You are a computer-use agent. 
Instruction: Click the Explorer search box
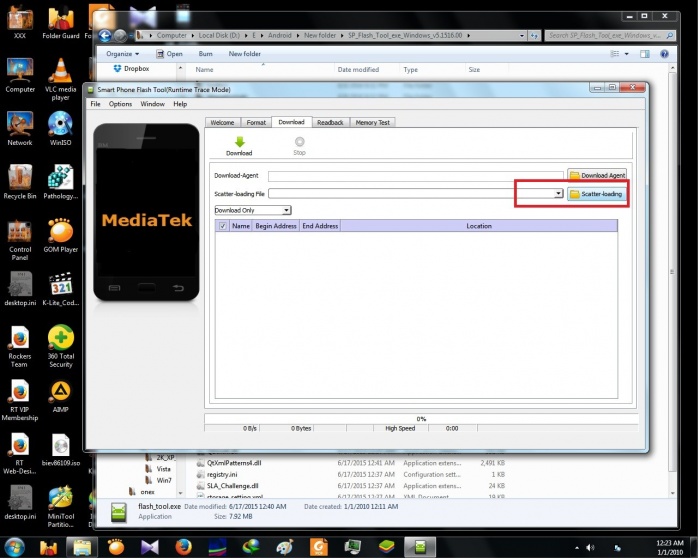point(609,35)
